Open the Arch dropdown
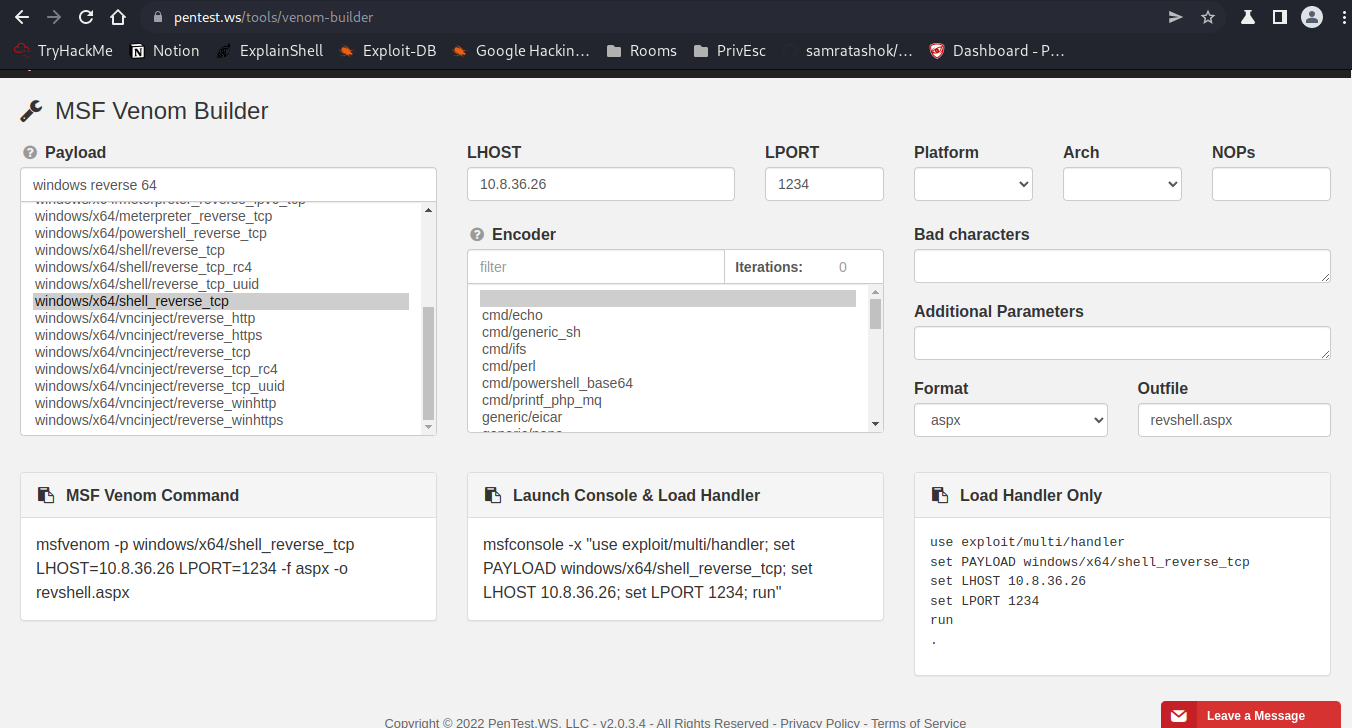The height and width of the screenshot is (728, 1352). pos(1122,184)
